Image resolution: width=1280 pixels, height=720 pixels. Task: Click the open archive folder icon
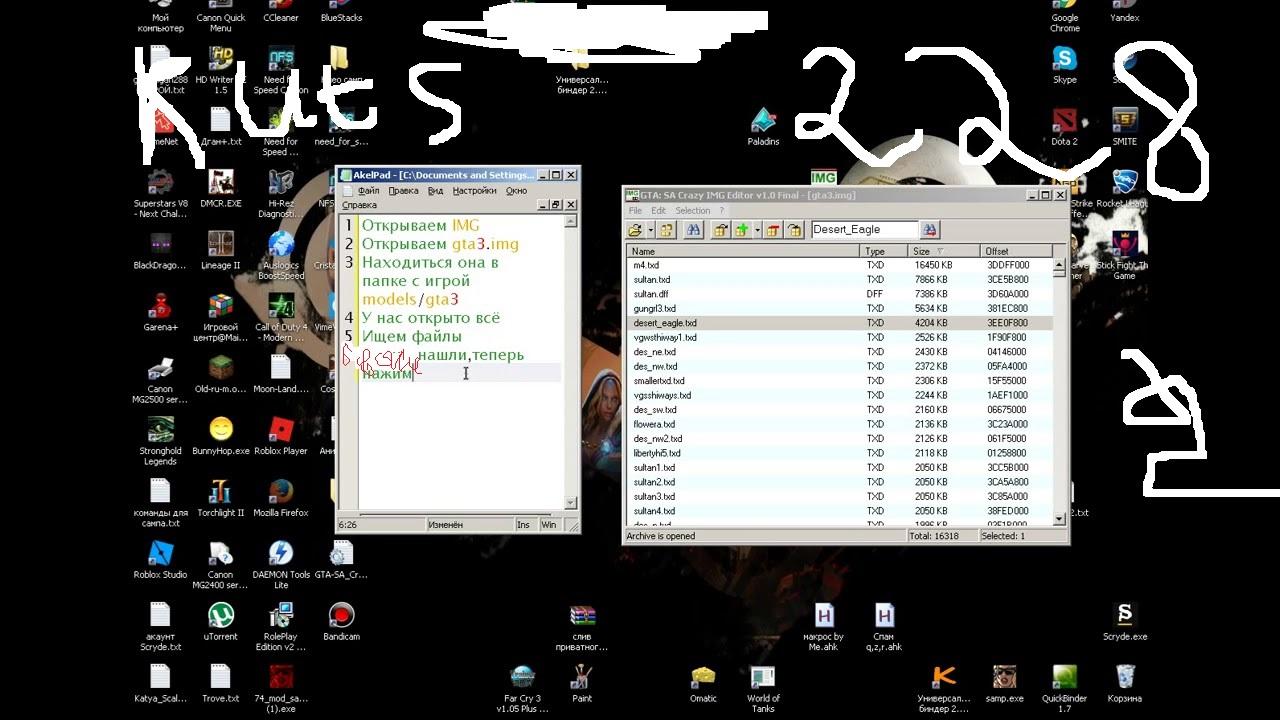point(635,230)
